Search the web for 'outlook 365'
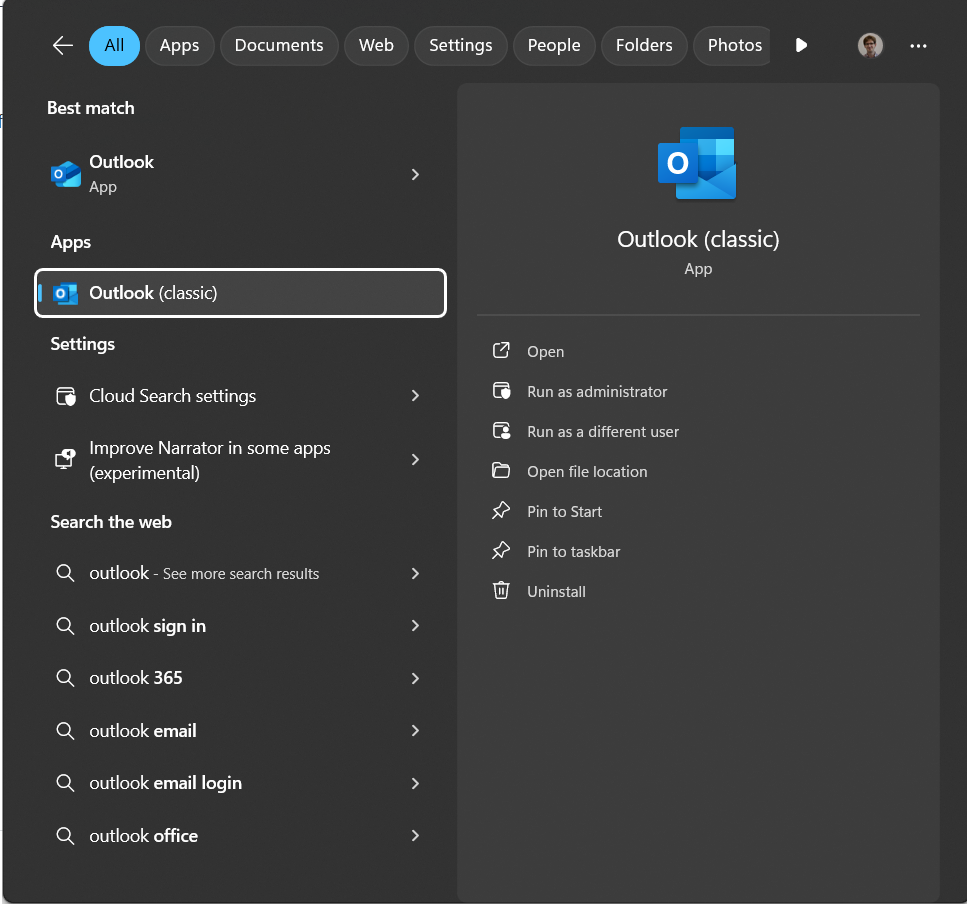The width and height of the screenshot is (967, 904). (241, 678)
